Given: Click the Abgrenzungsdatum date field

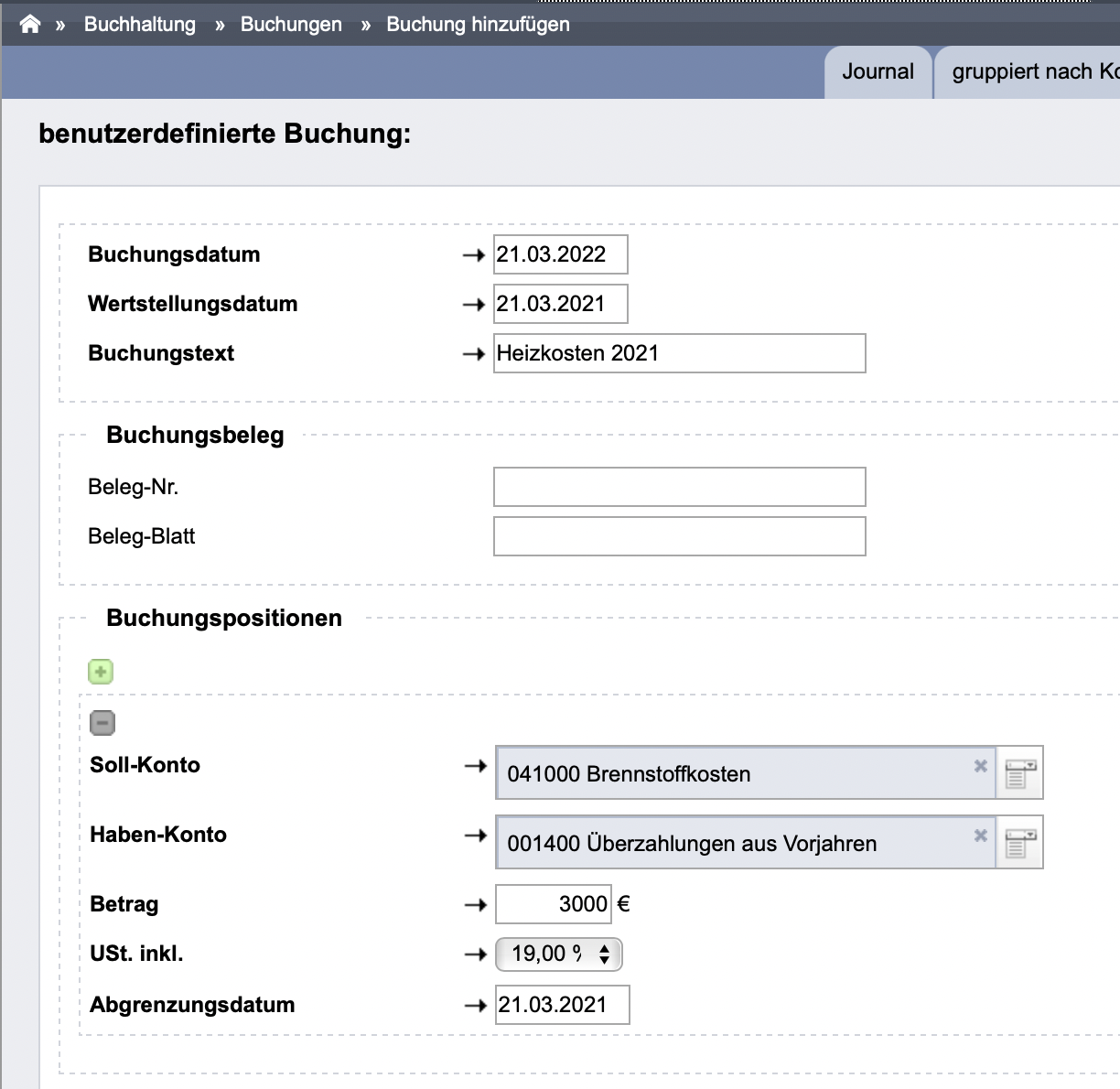Looking at the screenshot, I should (562, 1004).
